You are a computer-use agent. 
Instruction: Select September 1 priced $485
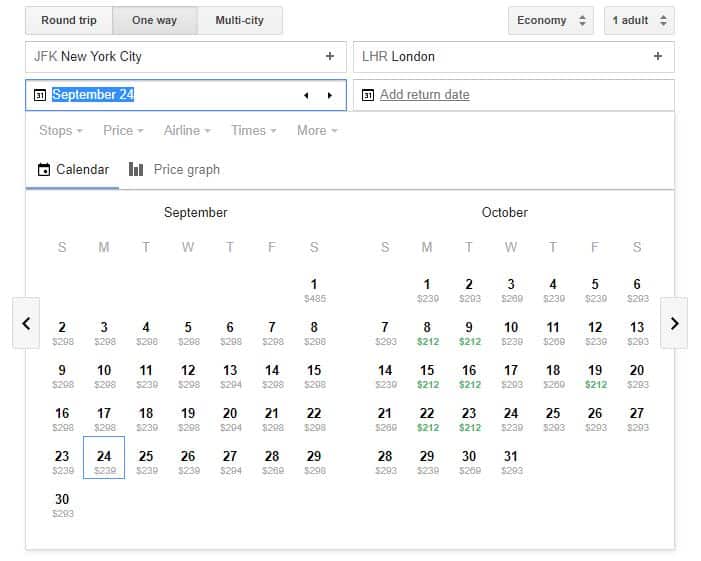(314, 290)
